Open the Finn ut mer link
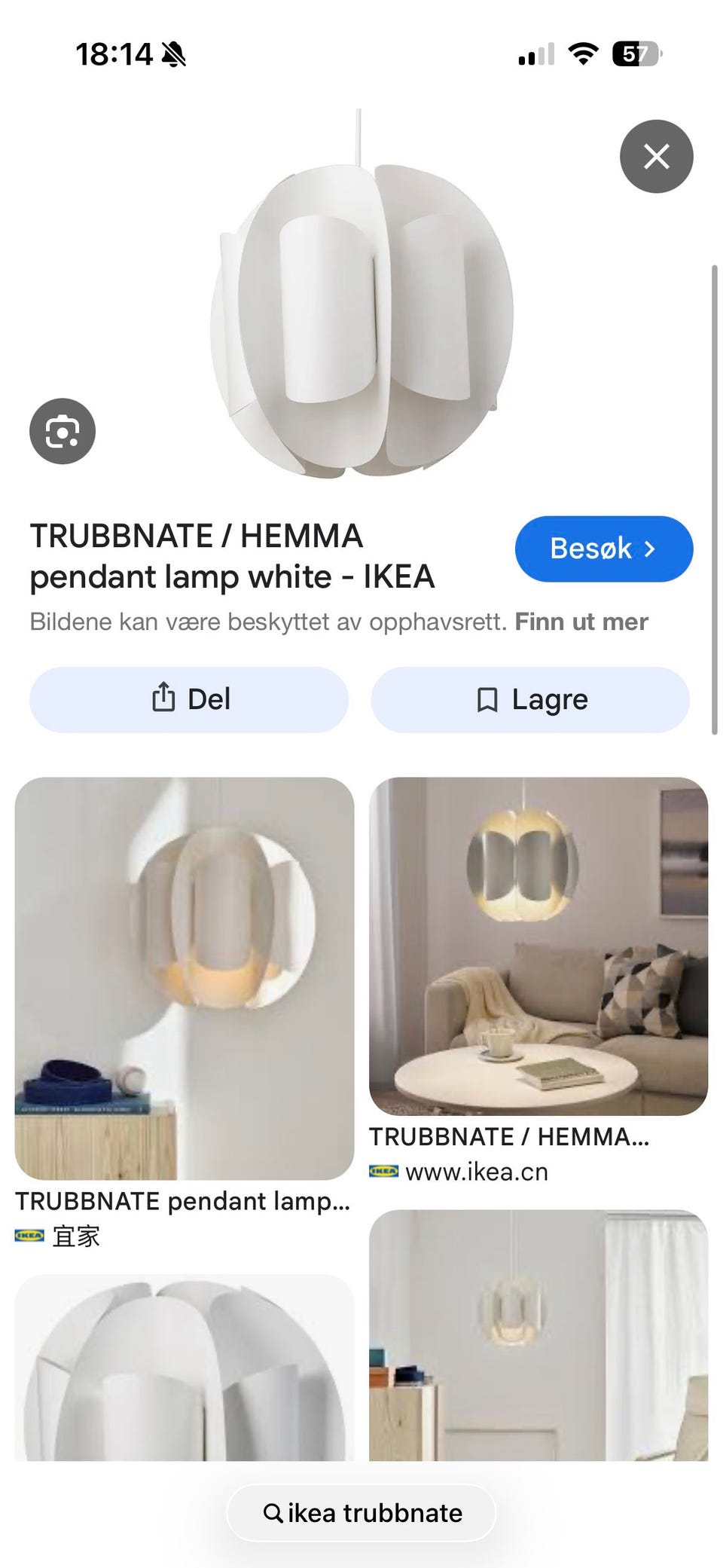The image size is (723, 1568). coord(581,622)
